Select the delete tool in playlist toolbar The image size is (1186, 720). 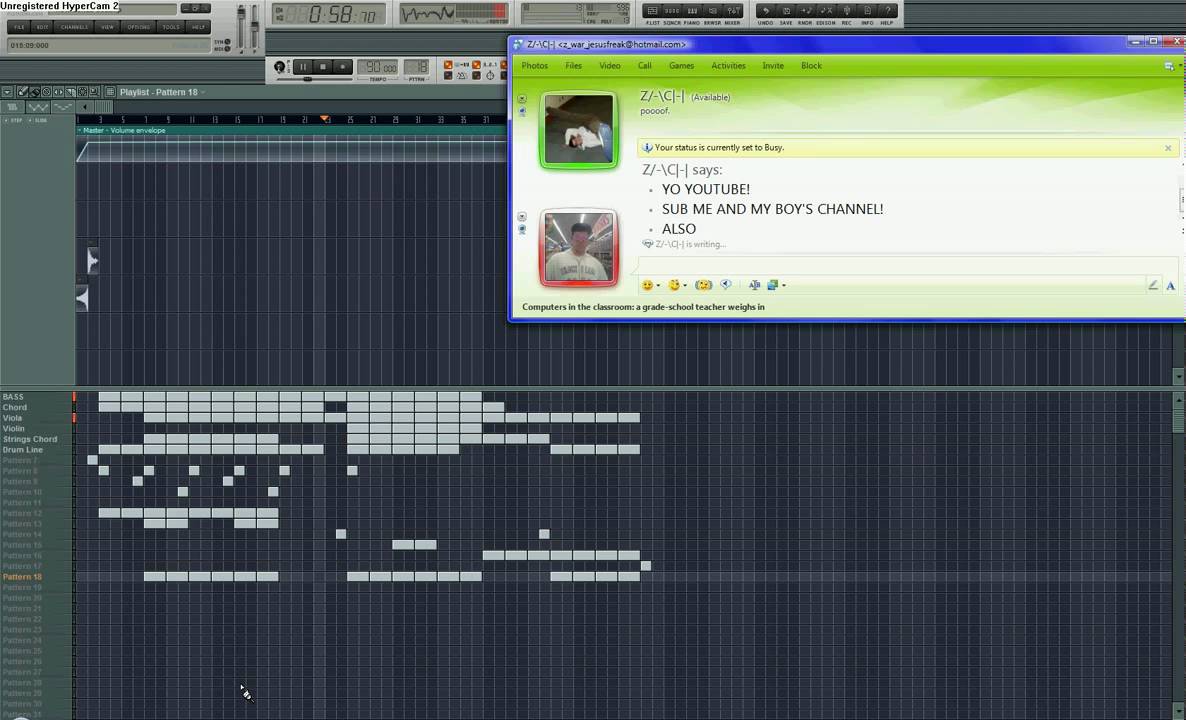46,92
